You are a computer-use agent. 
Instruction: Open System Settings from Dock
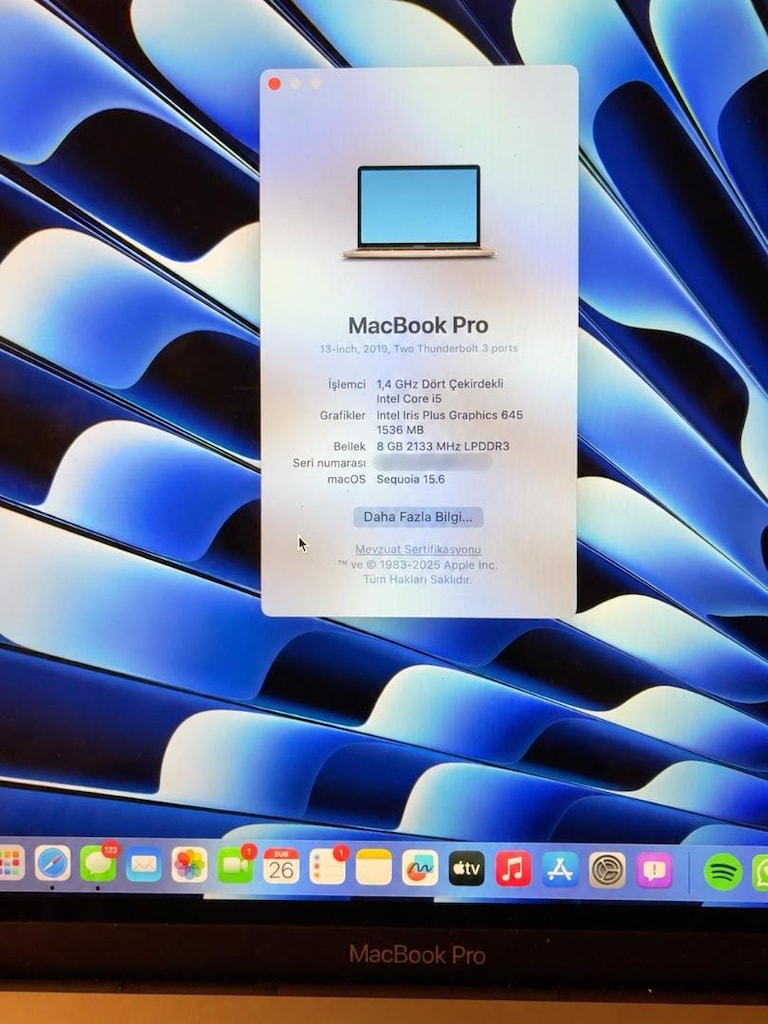[x=607, y=870]
